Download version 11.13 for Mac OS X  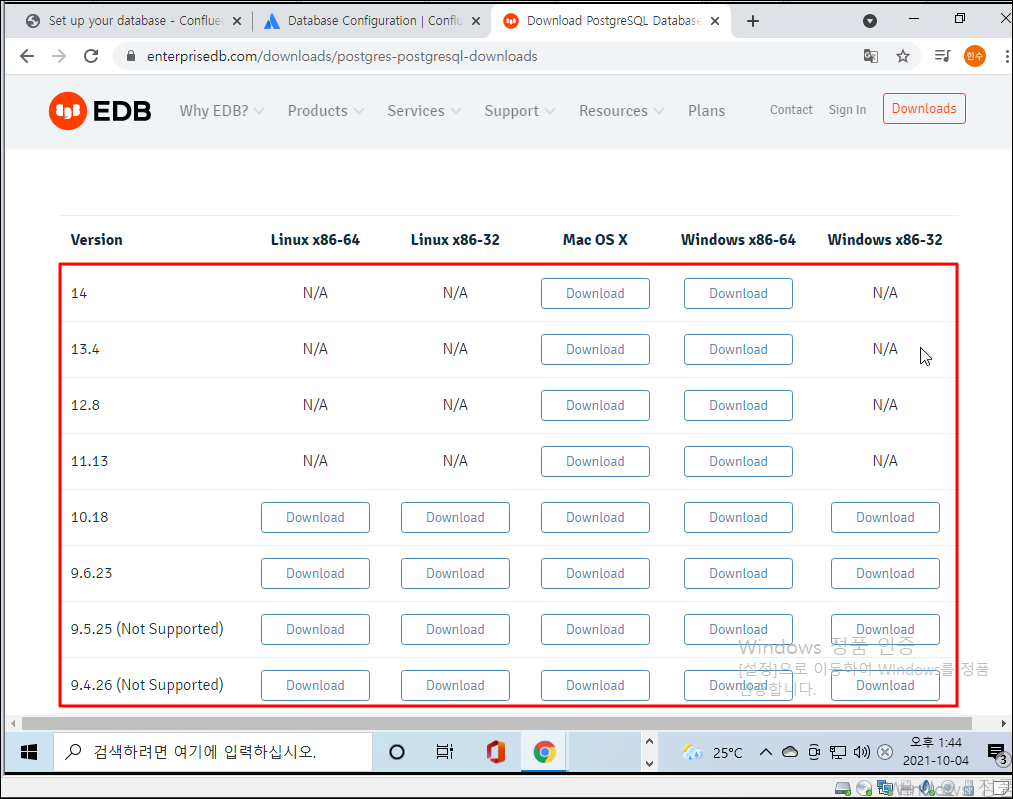[x=595, y=461]
